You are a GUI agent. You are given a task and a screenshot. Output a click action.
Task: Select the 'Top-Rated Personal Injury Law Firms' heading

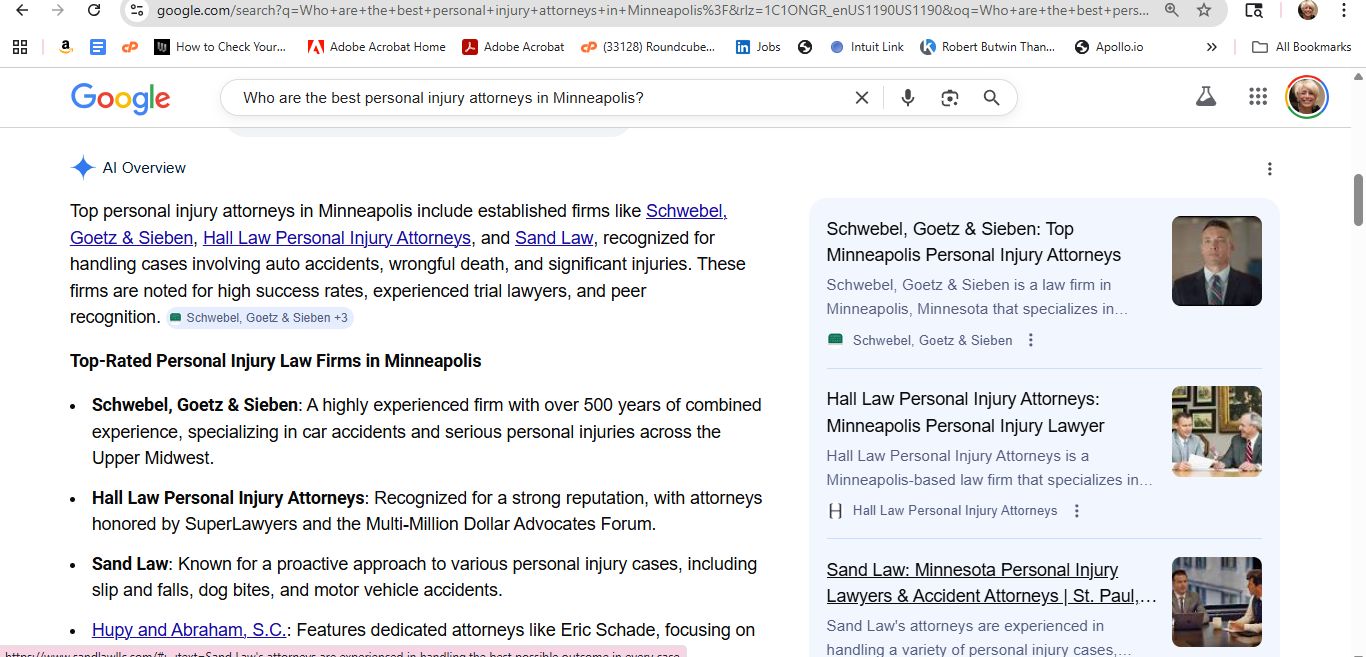tap(276, 361)
